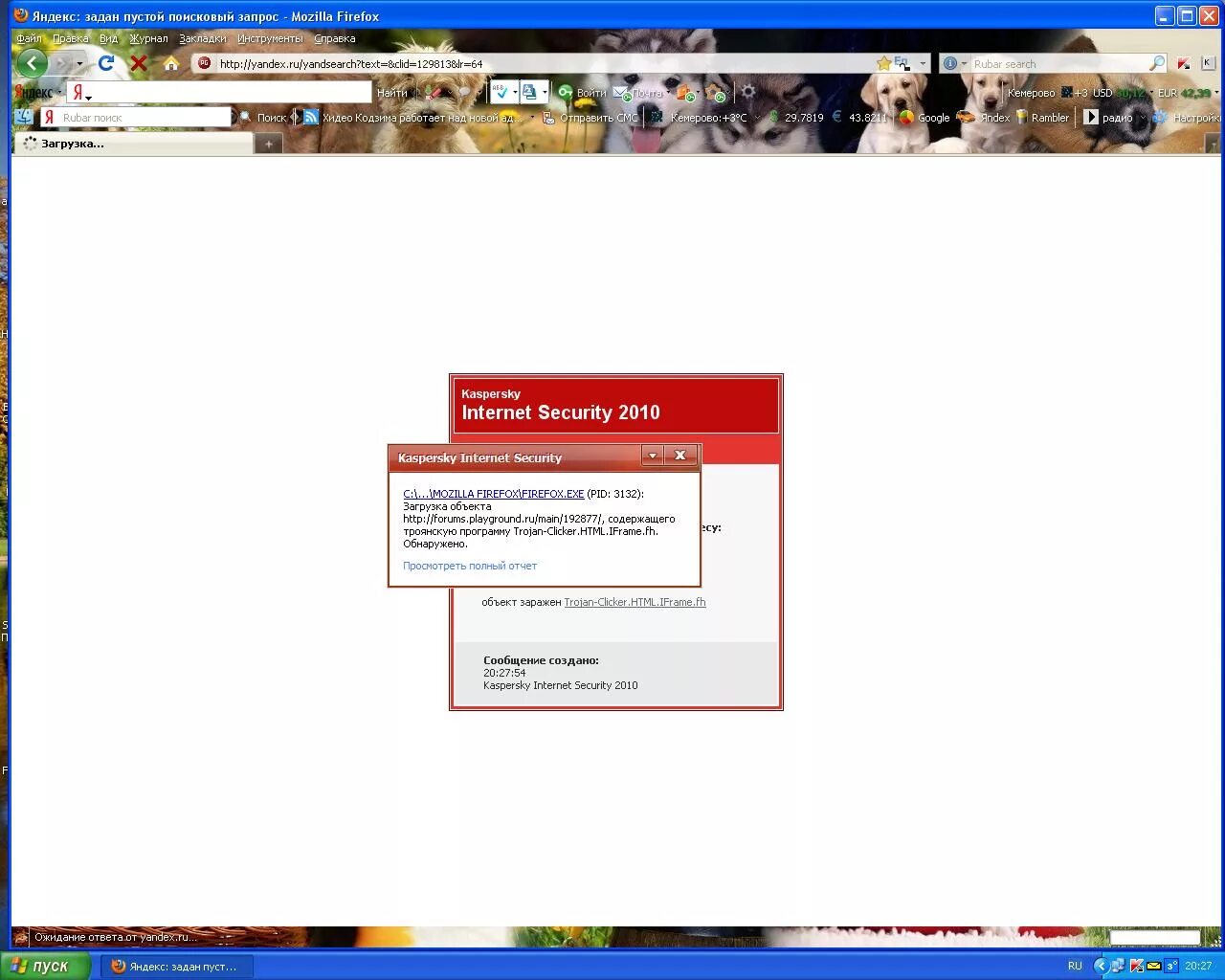Click Просмотреть полный отчет link
This screenshot has width=1225, height=980.
click(469, 566)
